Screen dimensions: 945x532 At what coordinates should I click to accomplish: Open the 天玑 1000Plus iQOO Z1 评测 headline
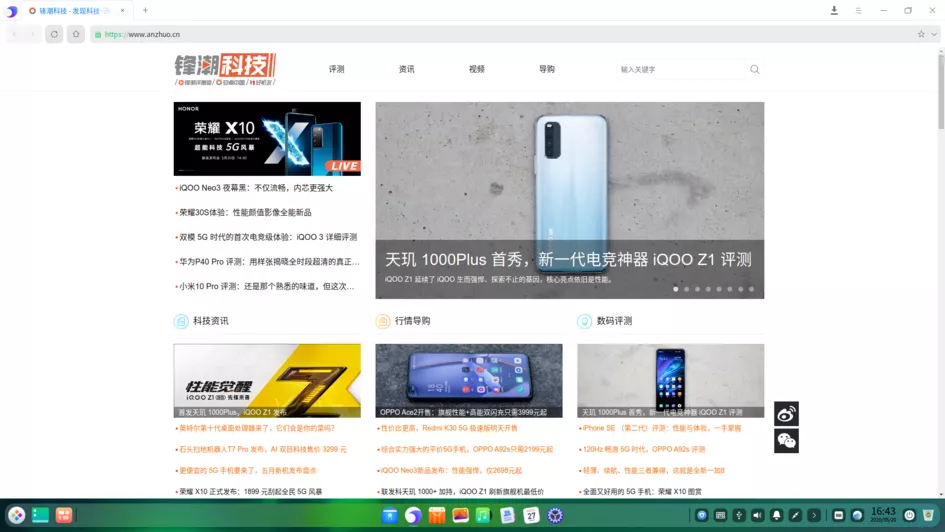568,260
